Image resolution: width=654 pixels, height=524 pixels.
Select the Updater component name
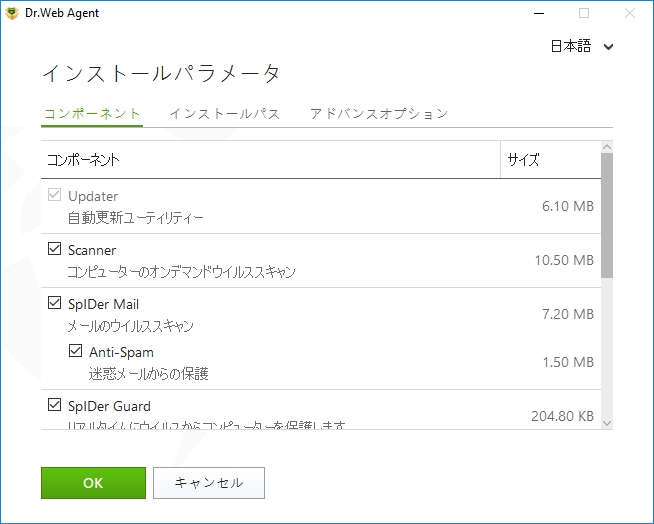pos(93,196)
